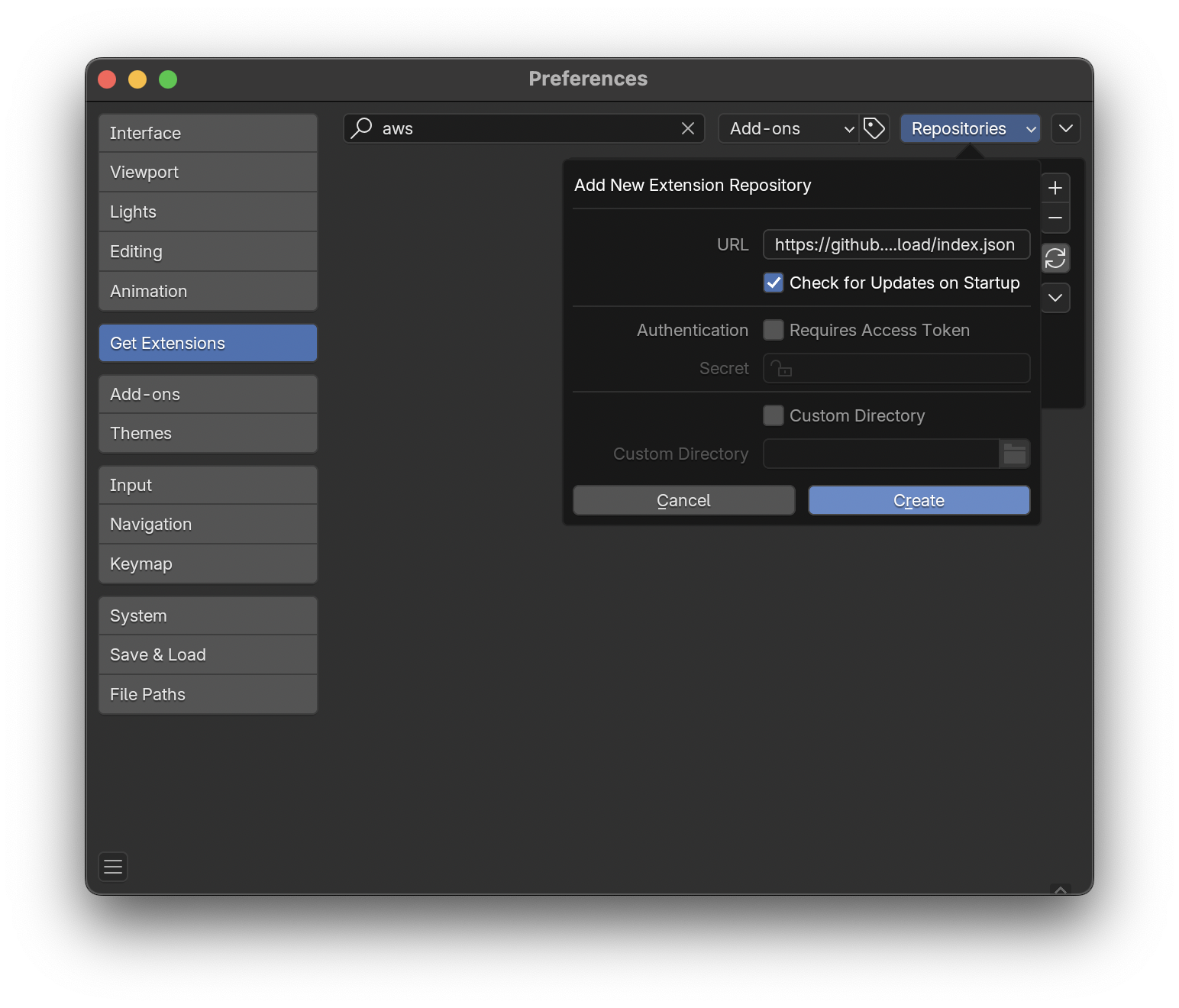This screenshot has height=1008, width=1179.
Task: Remove a repository with the minus icon
Action: point(1055,219)
